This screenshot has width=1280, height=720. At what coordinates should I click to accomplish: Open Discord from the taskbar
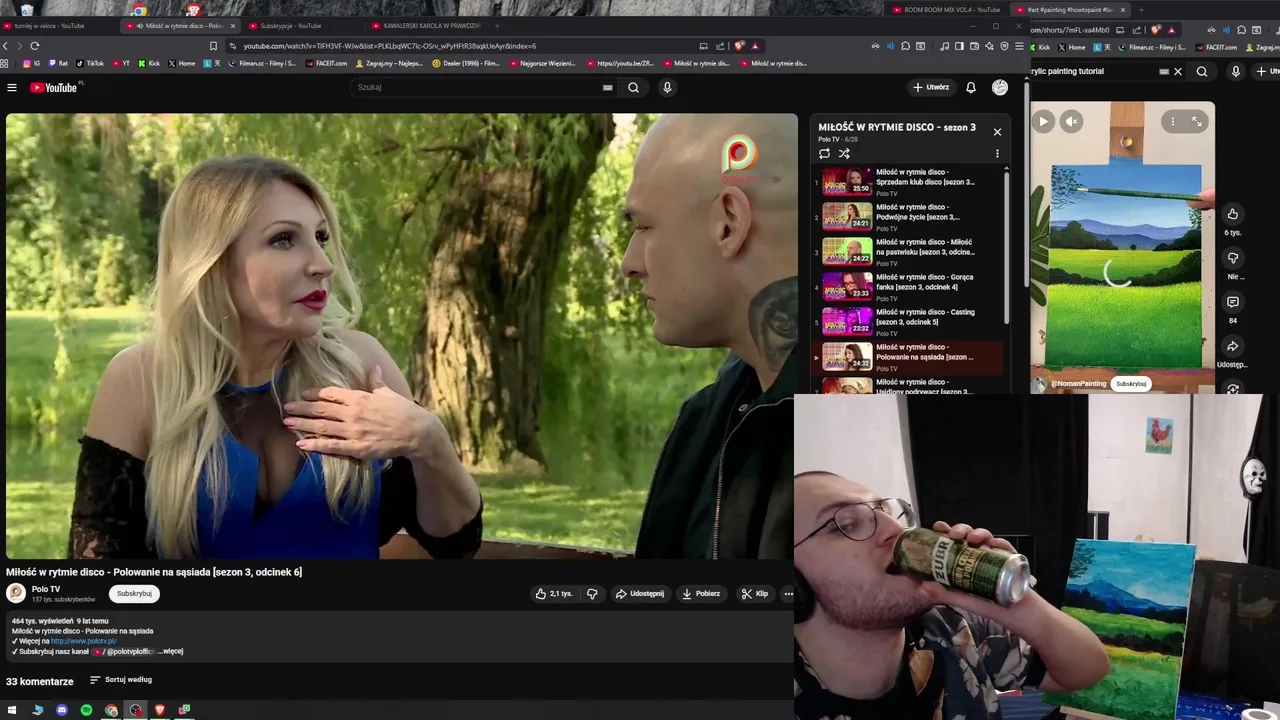[x=62, y=710]
